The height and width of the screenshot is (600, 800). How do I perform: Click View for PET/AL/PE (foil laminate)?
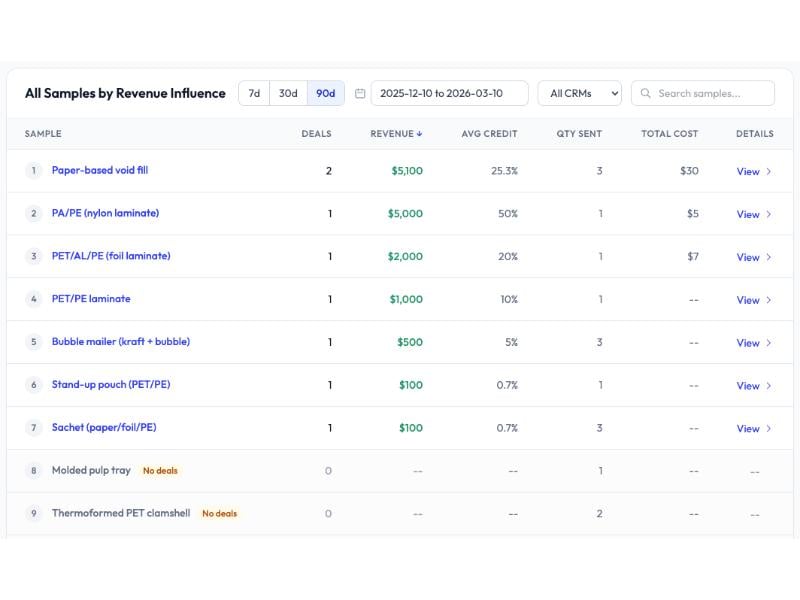(748, 257)
